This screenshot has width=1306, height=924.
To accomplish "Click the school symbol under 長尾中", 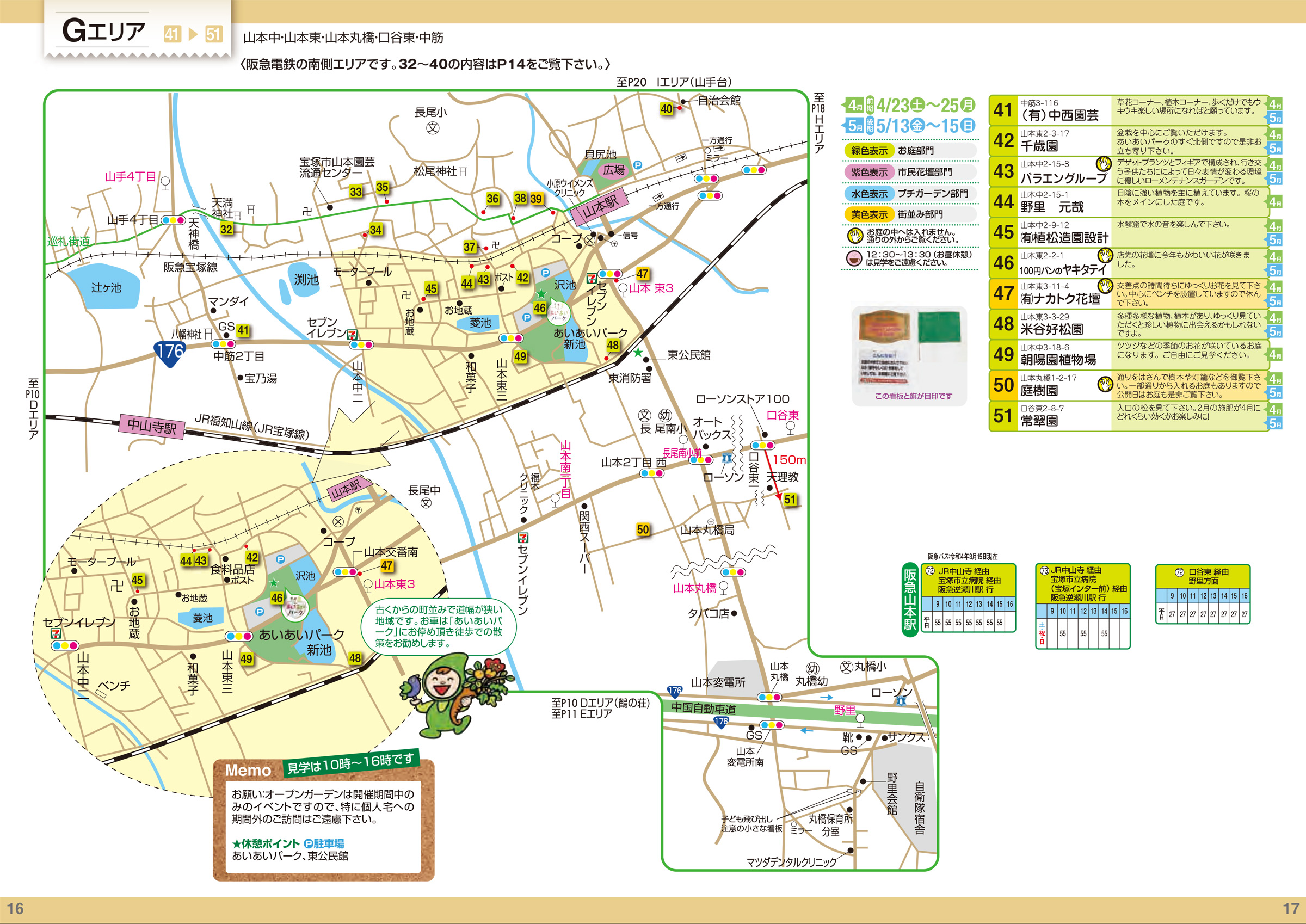I will pyautogui.click(x=426, y=503).
